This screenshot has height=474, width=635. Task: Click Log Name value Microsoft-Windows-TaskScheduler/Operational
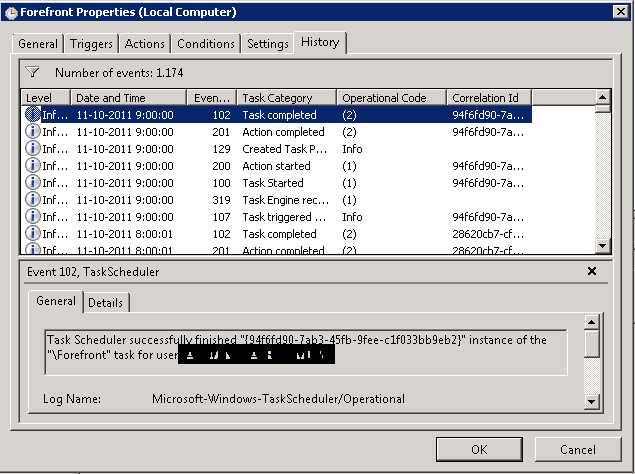click(278, 399)
